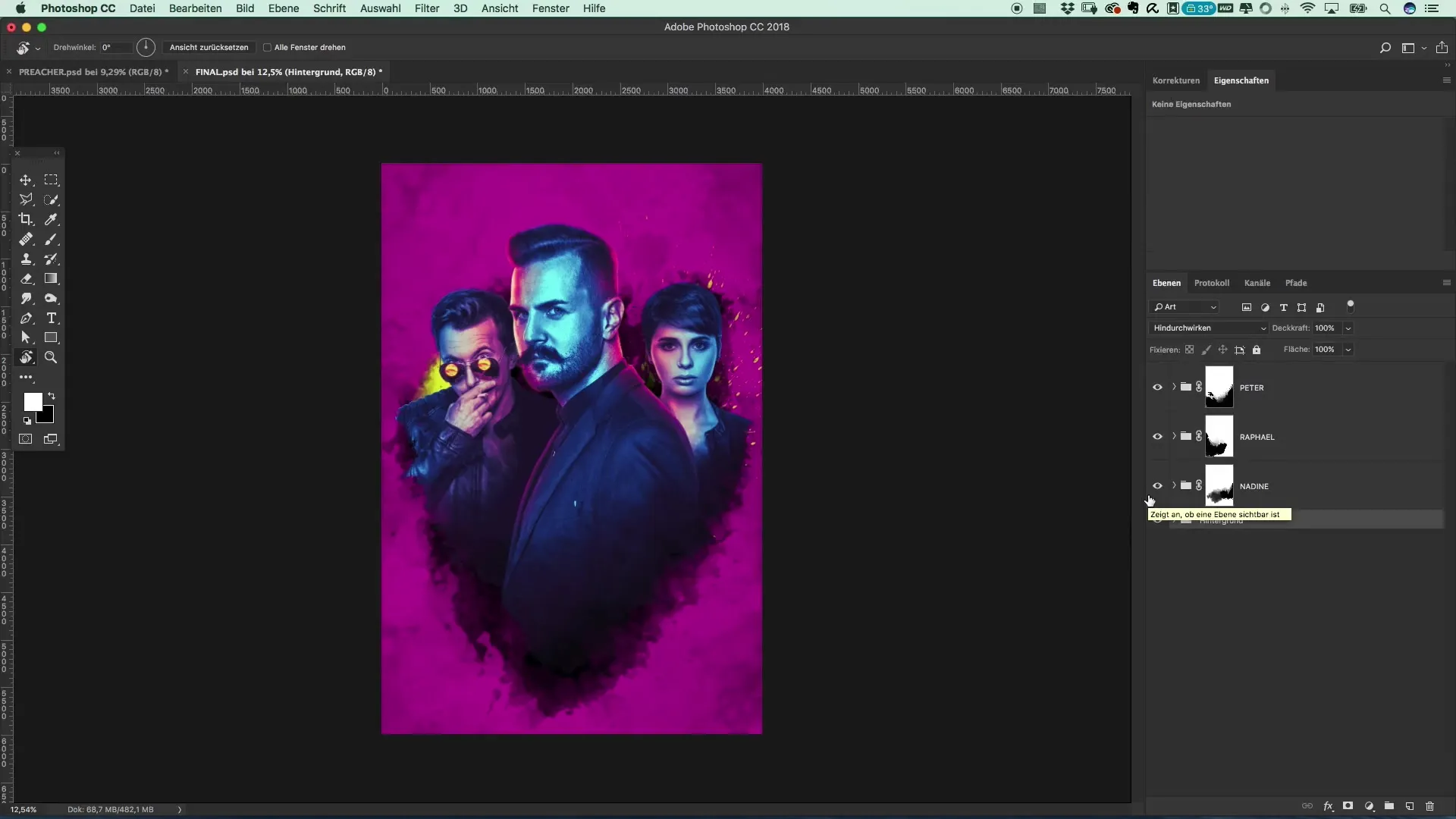
Task: Select the Zoom tool
Action: pos(51,357)
